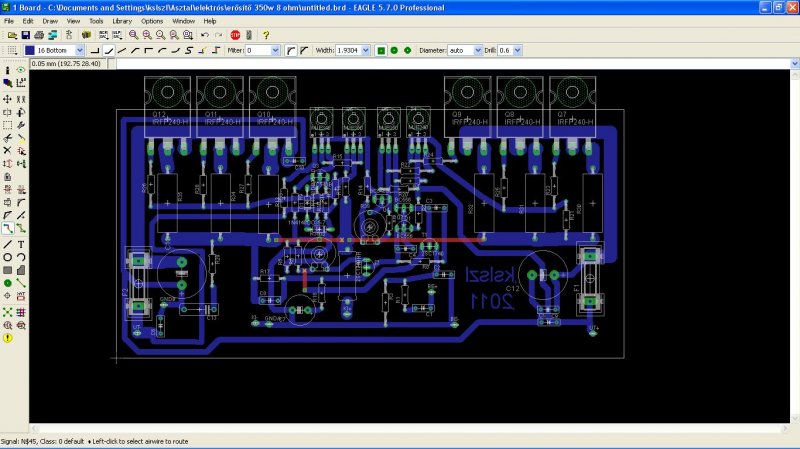Screen dimensions: 800x449
Task: Select the 45-degree wire bend style
Action: point(108,50)
